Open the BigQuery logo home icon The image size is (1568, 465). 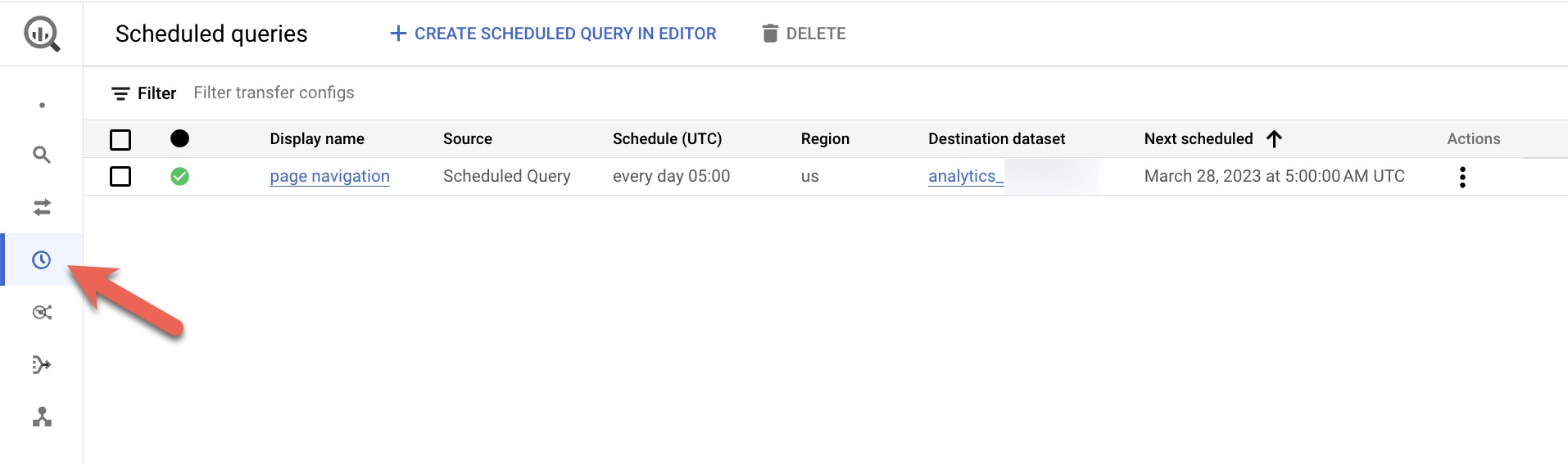42,34
